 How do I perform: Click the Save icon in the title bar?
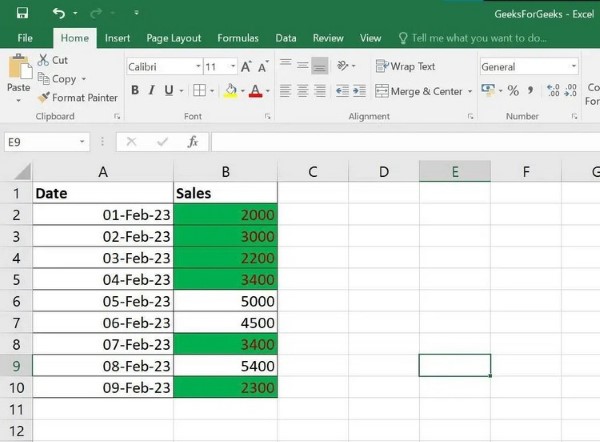click(22, 13)
